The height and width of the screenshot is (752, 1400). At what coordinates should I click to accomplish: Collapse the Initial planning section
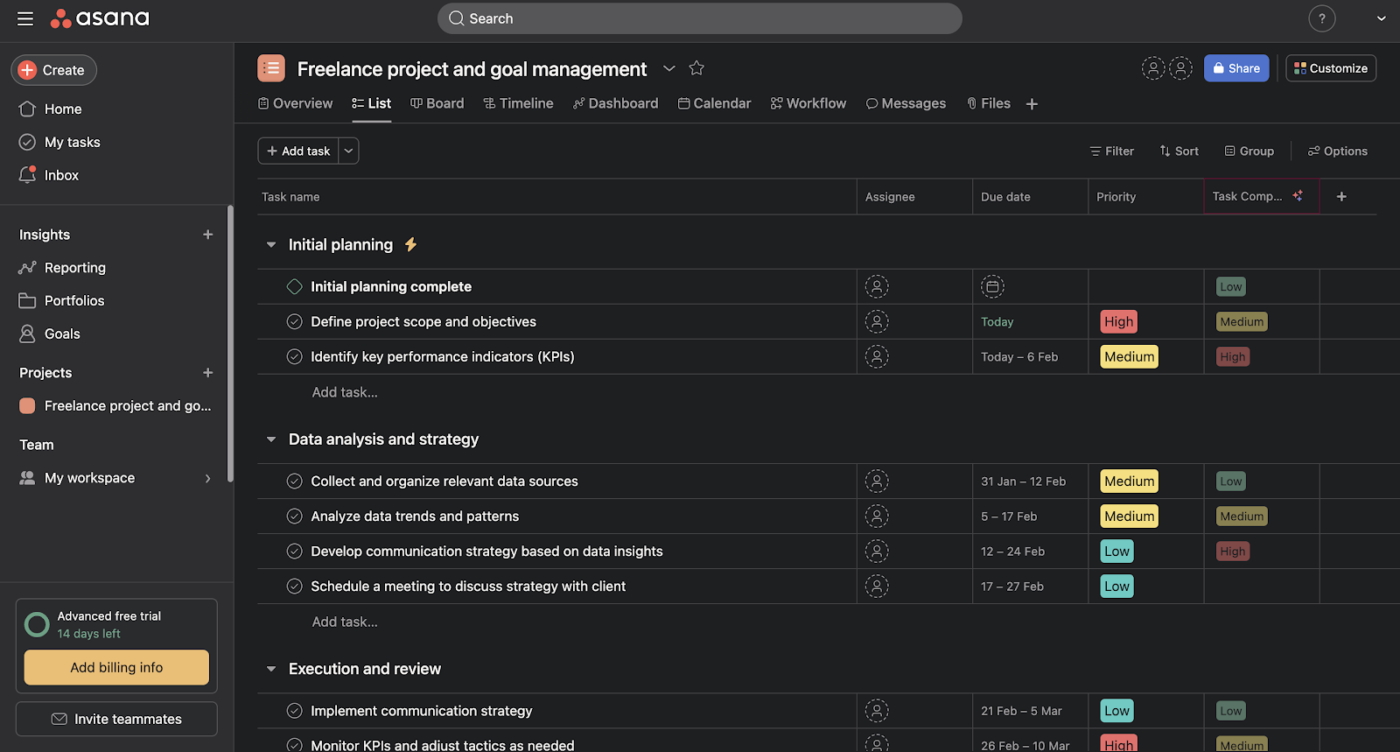click(x=271, y=245)
